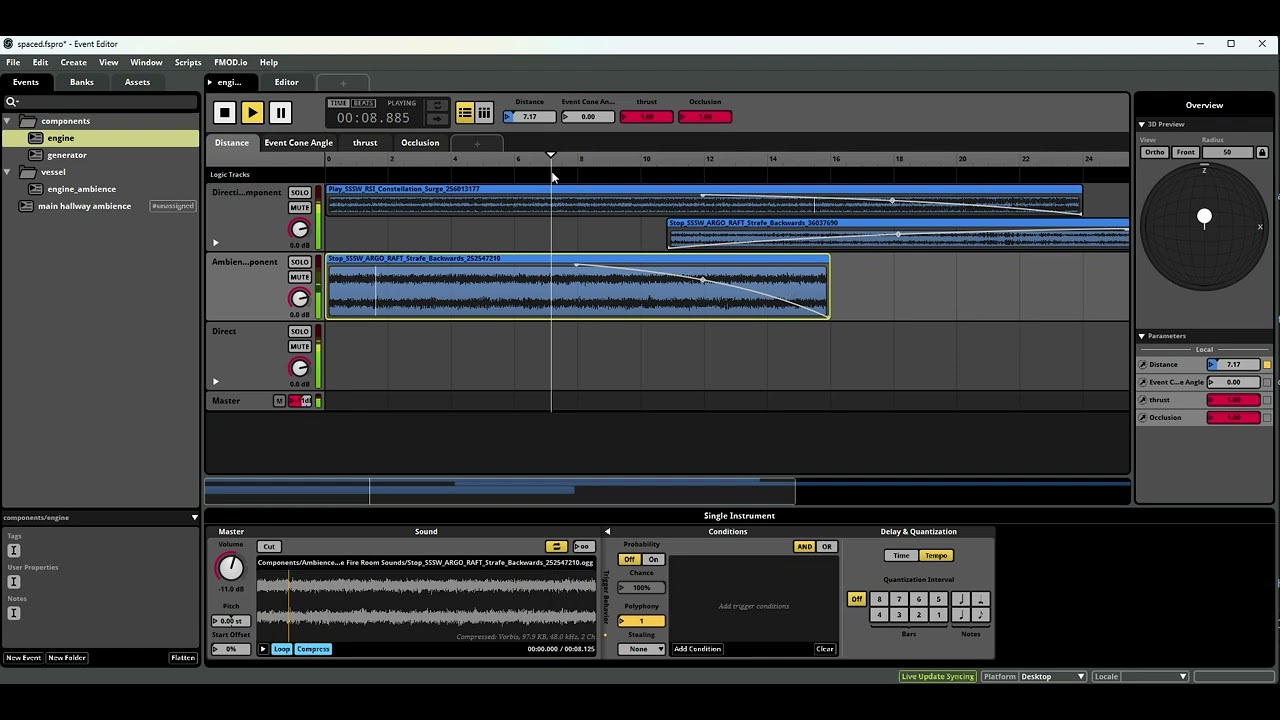Image resolution: width=1280 pixels, height=720 pixels.
Task: Click the engine event icon in browser
Action: coord(36,138)
